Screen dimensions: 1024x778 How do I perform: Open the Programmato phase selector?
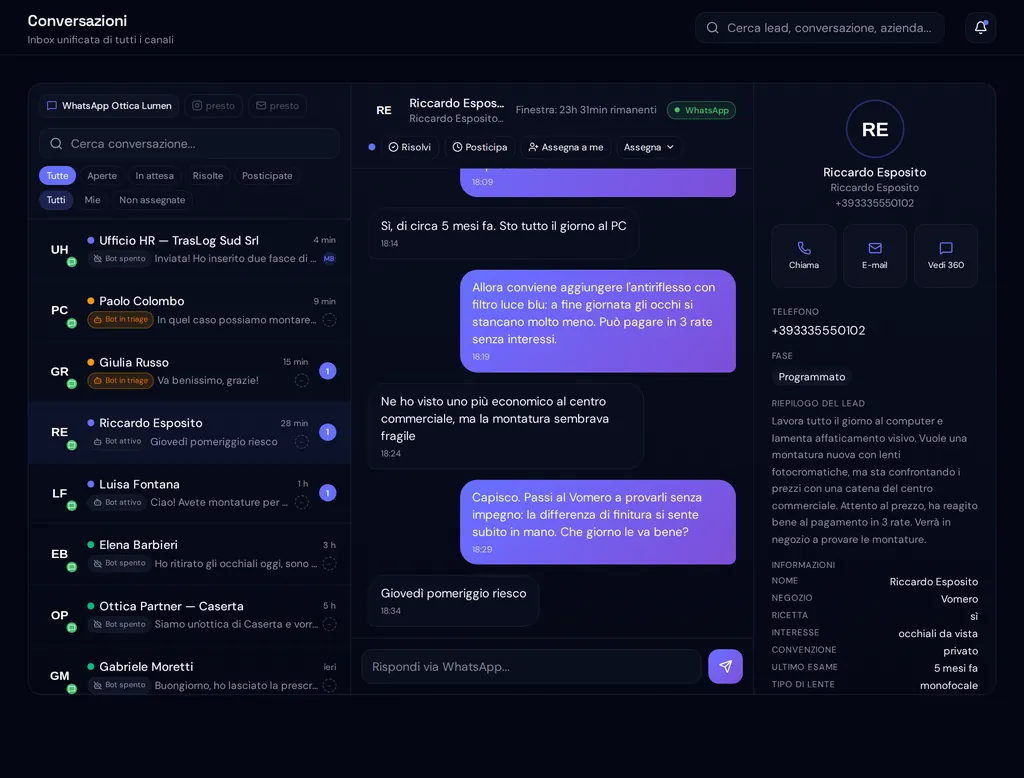[812, 377]
